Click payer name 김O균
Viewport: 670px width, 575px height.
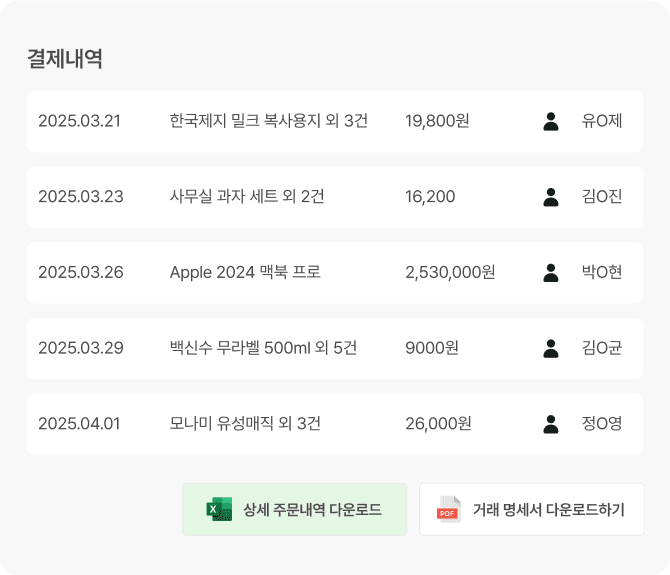click(x=602, y=348)
